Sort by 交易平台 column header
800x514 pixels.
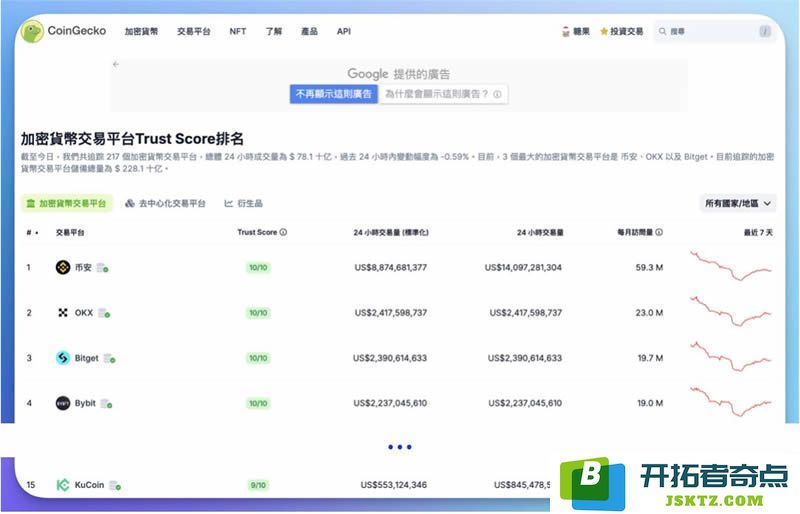[x=70, y=233]
